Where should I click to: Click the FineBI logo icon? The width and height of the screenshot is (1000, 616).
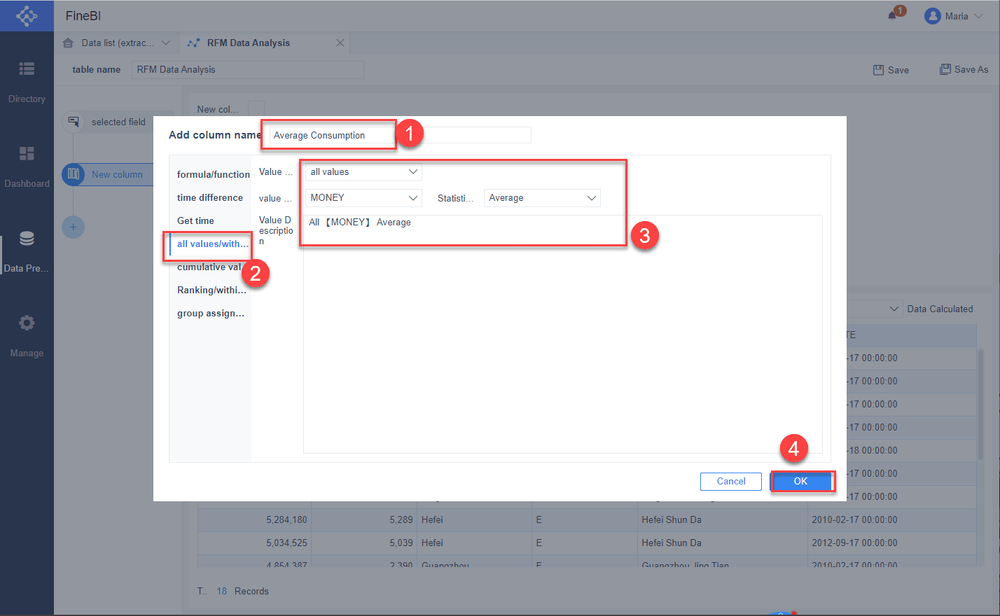pyautogui.click(x=26, y=16)
